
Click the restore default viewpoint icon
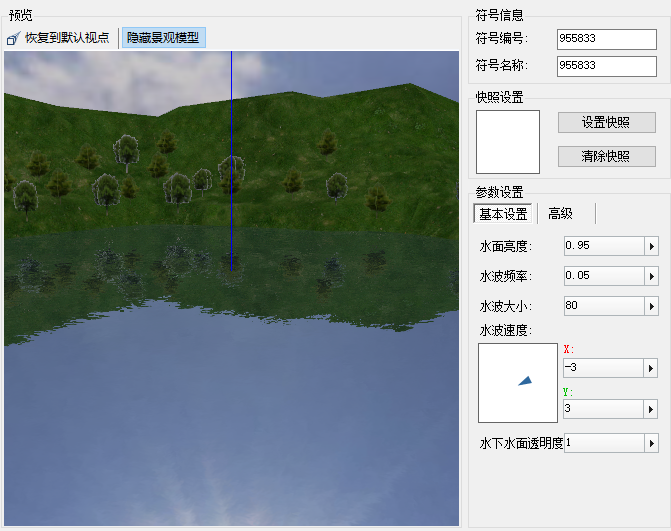pos(13,38)
